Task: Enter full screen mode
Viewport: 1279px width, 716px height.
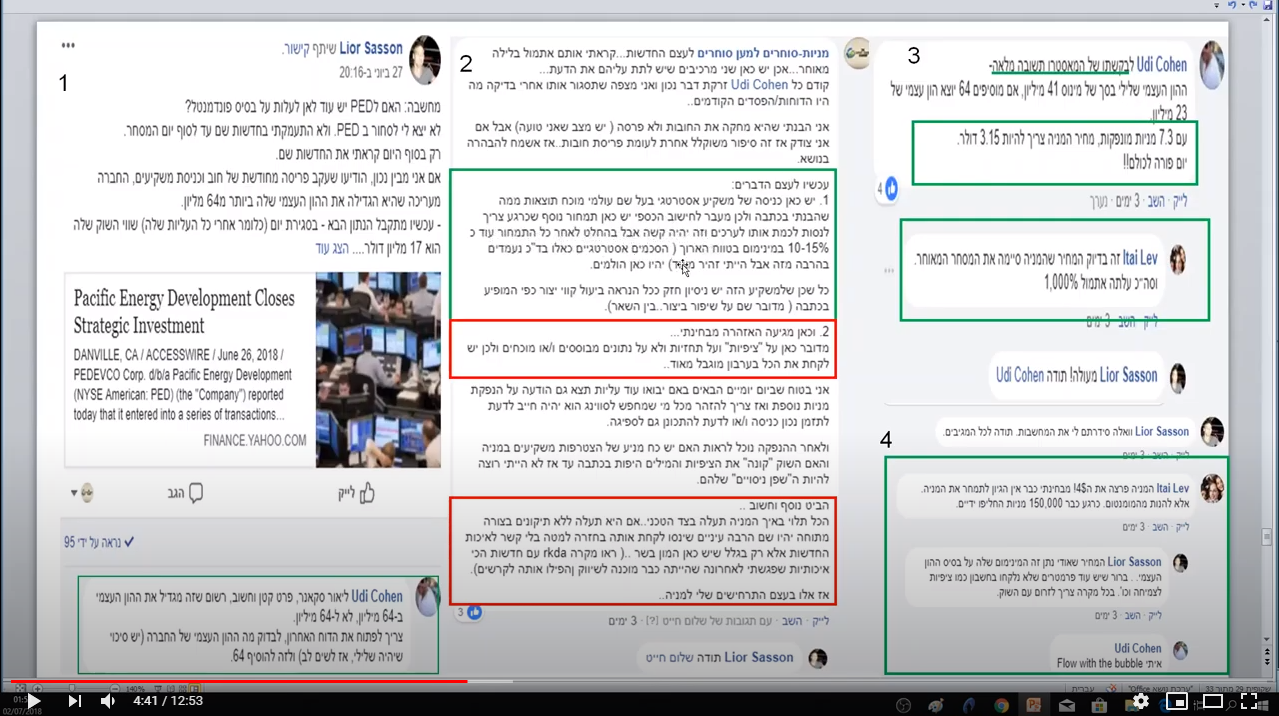Action: tap(1249, 701)
